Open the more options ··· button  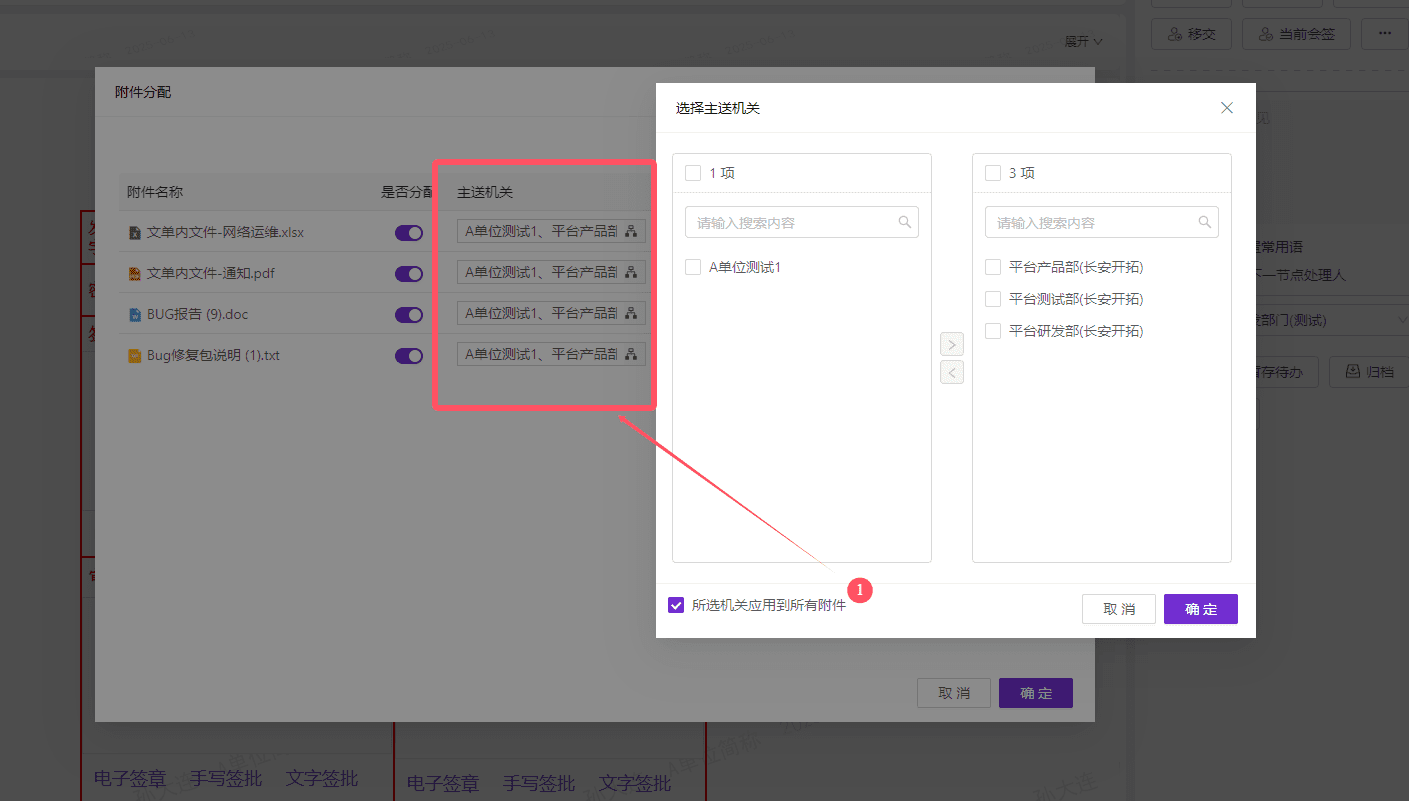tap(1384, 34)
